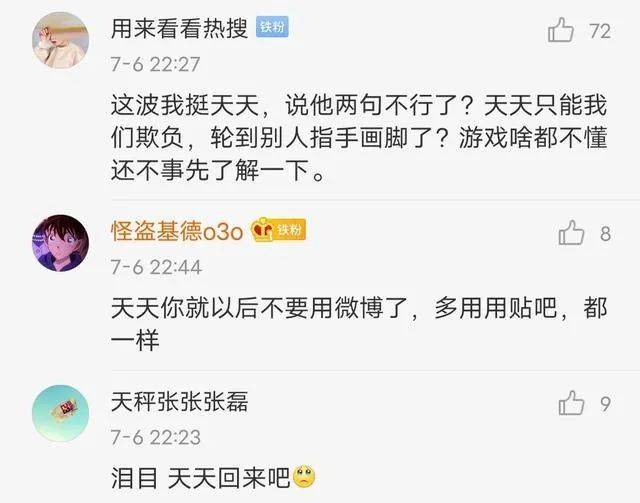Click the blue 铁粉 badge
640x503 pixels.
[x=272, y=27]
